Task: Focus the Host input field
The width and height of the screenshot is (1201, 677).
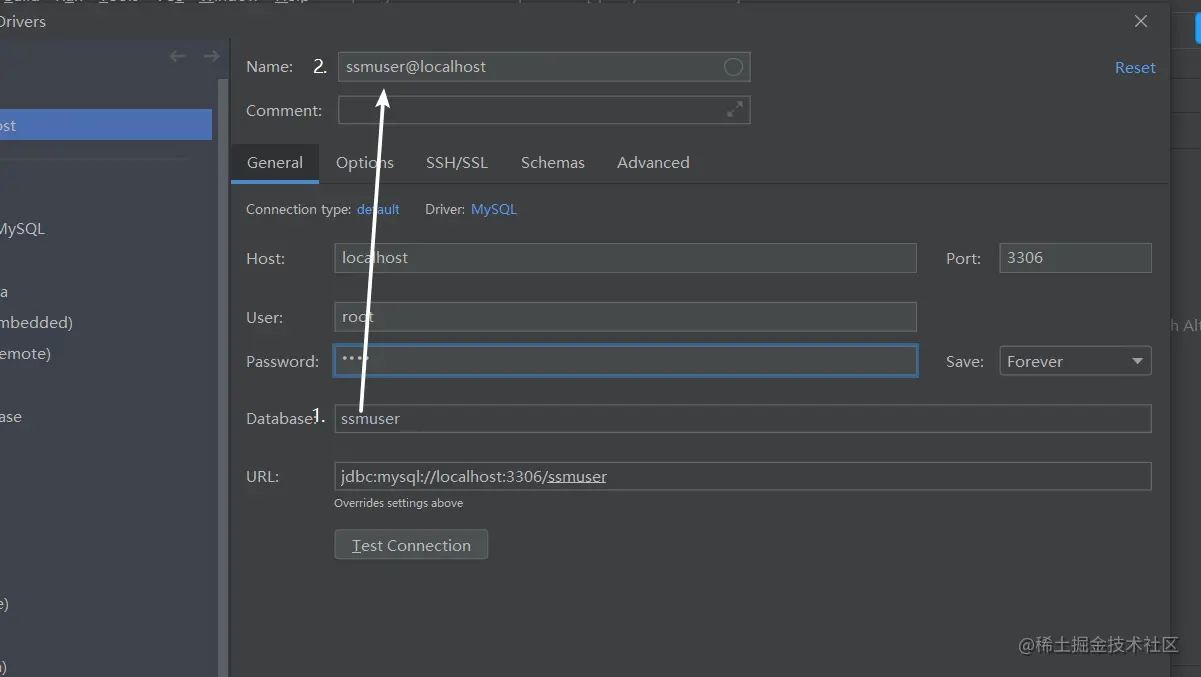Action: 625,258
